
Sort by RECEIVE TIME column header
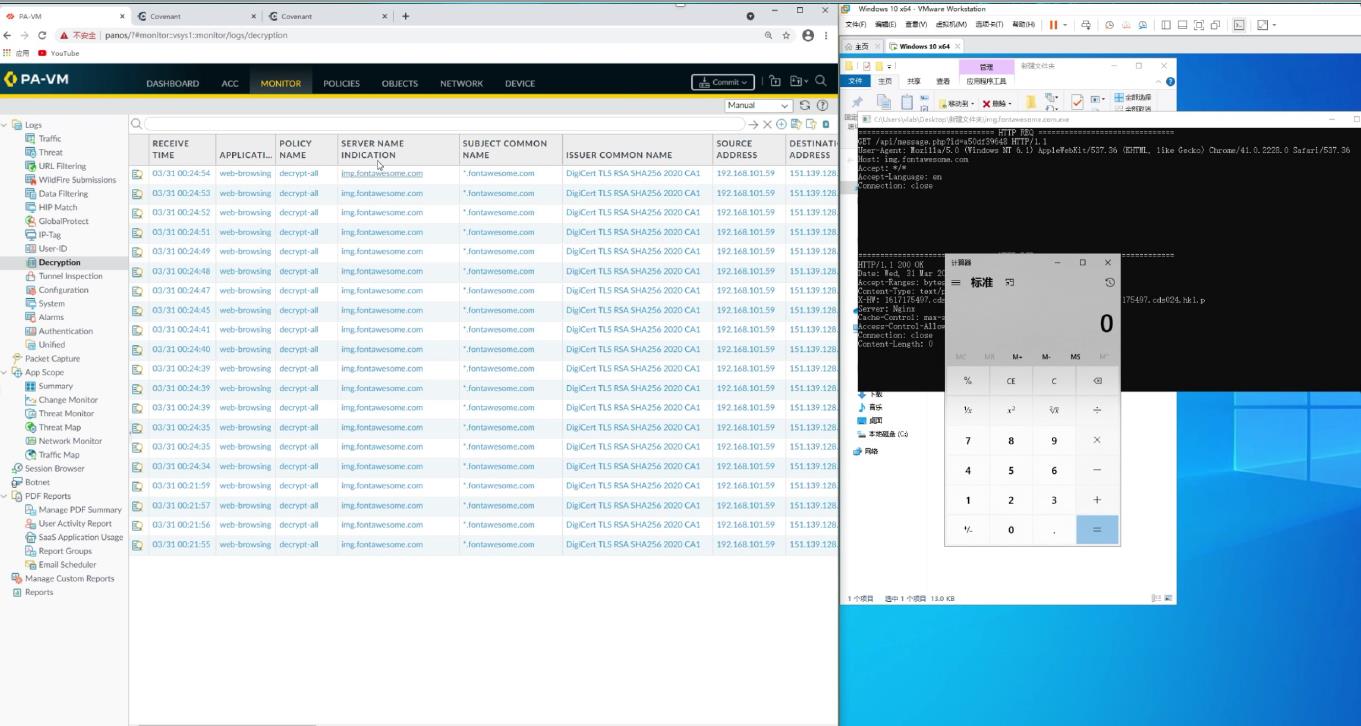click(181, 149)
